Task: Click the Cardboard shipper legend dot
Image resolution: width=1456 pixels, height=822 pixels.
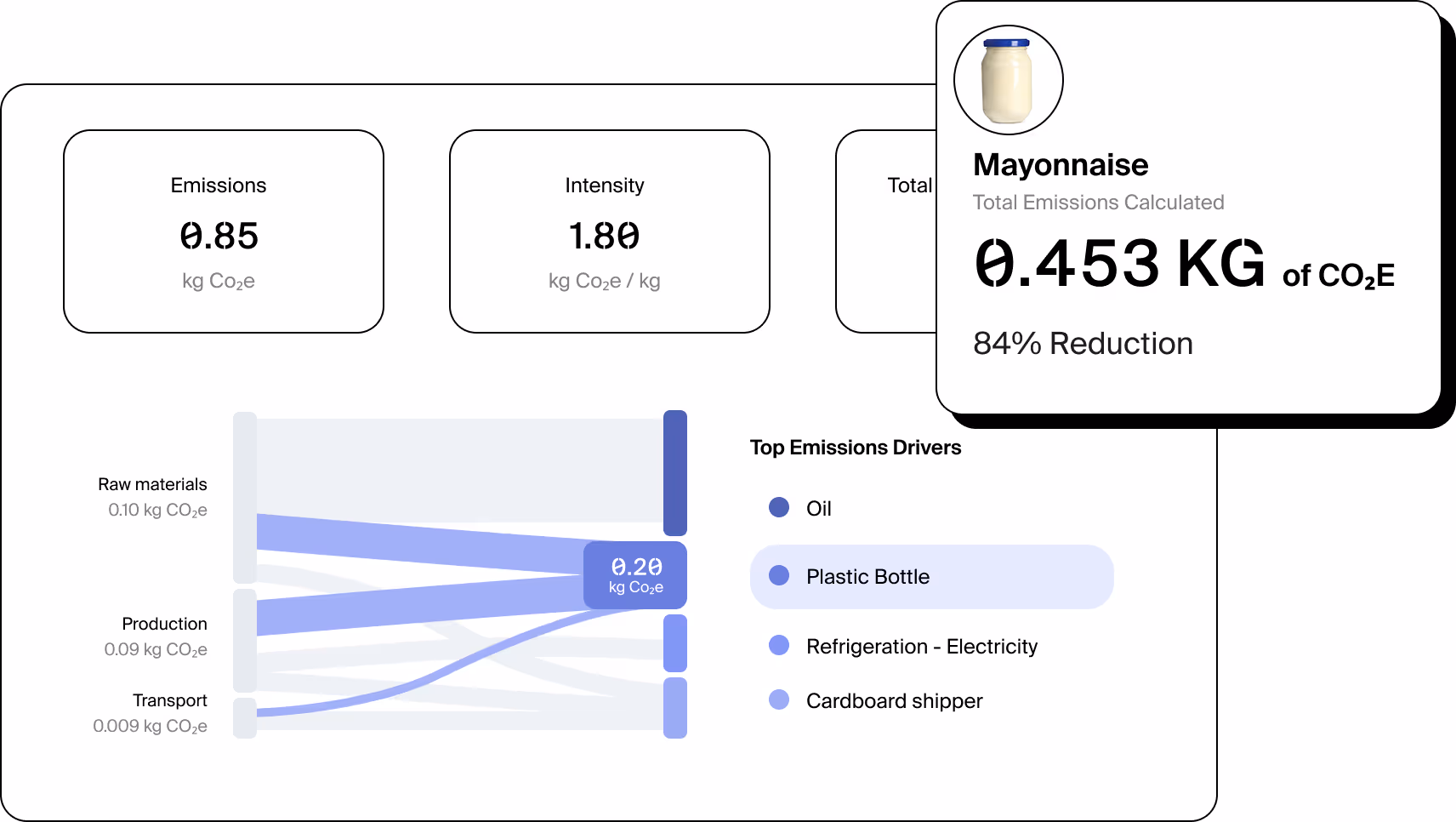Action: tap(778, 699)
